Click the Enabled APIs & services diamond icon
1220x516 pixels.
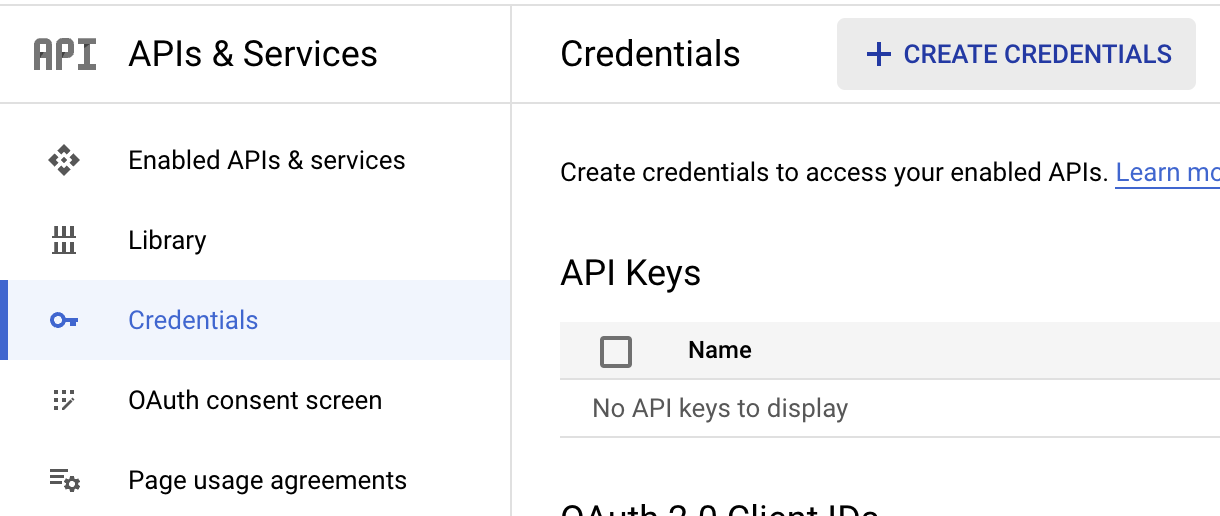pyautogui.click(x=64, y=160)
